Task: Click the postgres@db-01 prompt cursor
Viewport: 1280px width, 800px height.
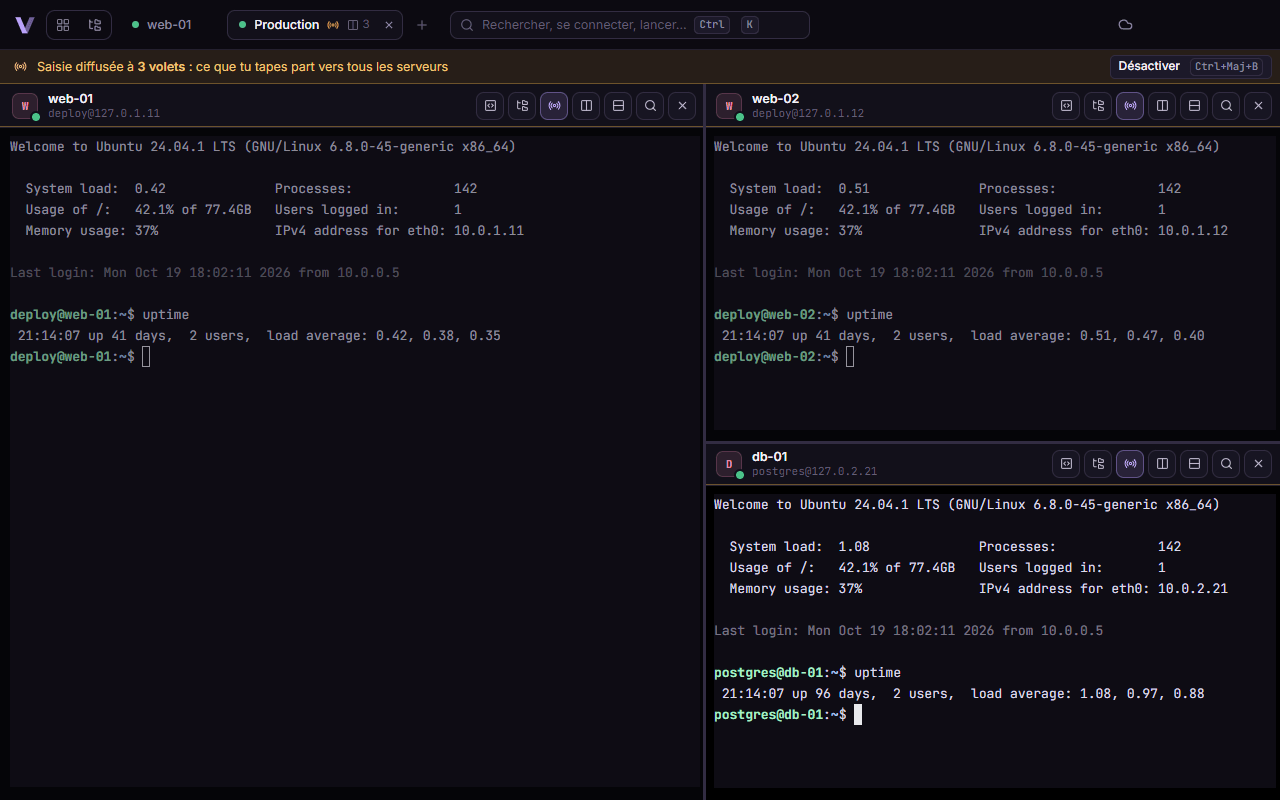Action: tap(858, 715)
